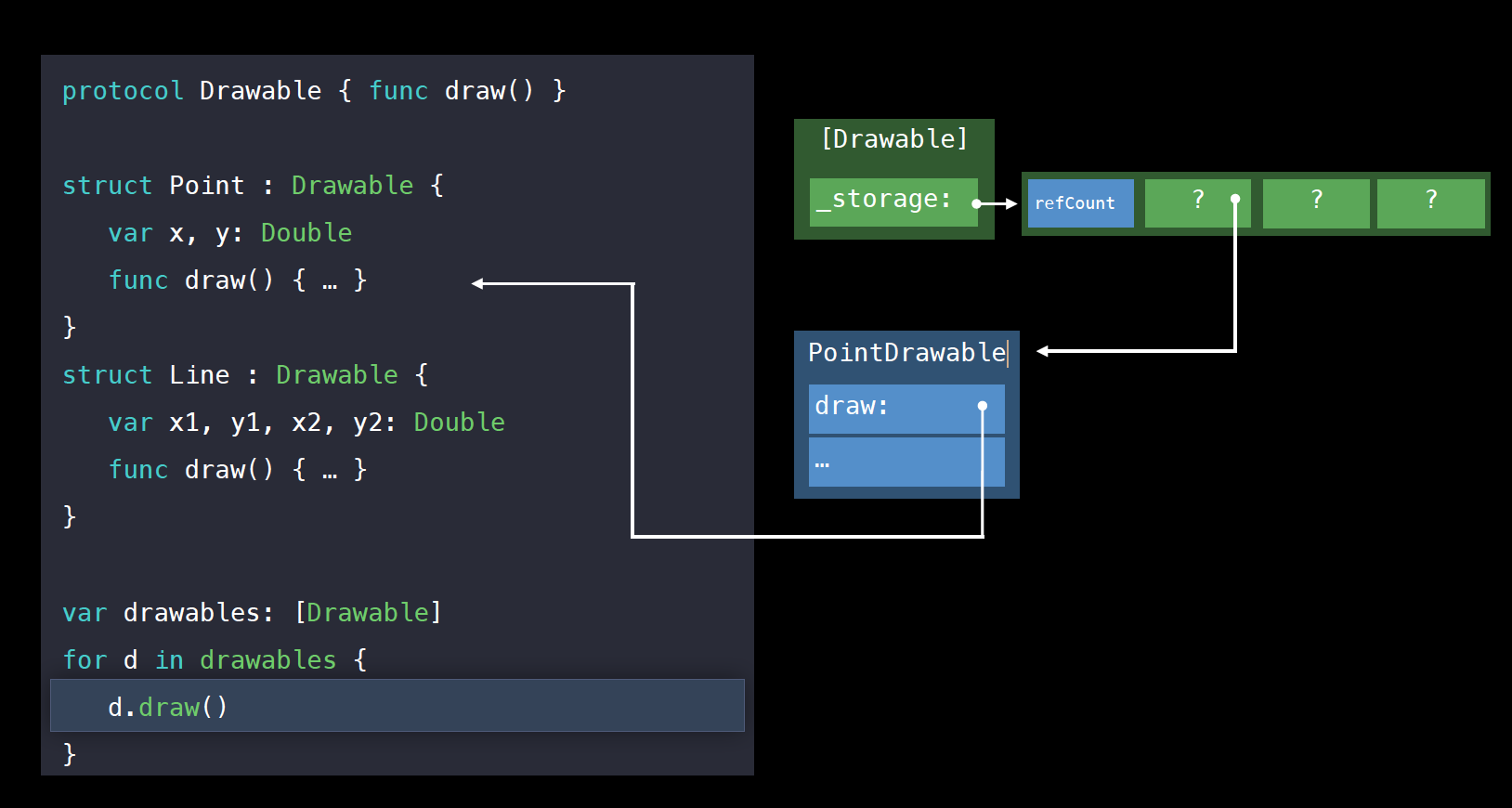Image resolution: width=1512 pixels, height=808 pixels.
Task: Click the 'for d in drawables {' line
Action: tap(215, 660)
